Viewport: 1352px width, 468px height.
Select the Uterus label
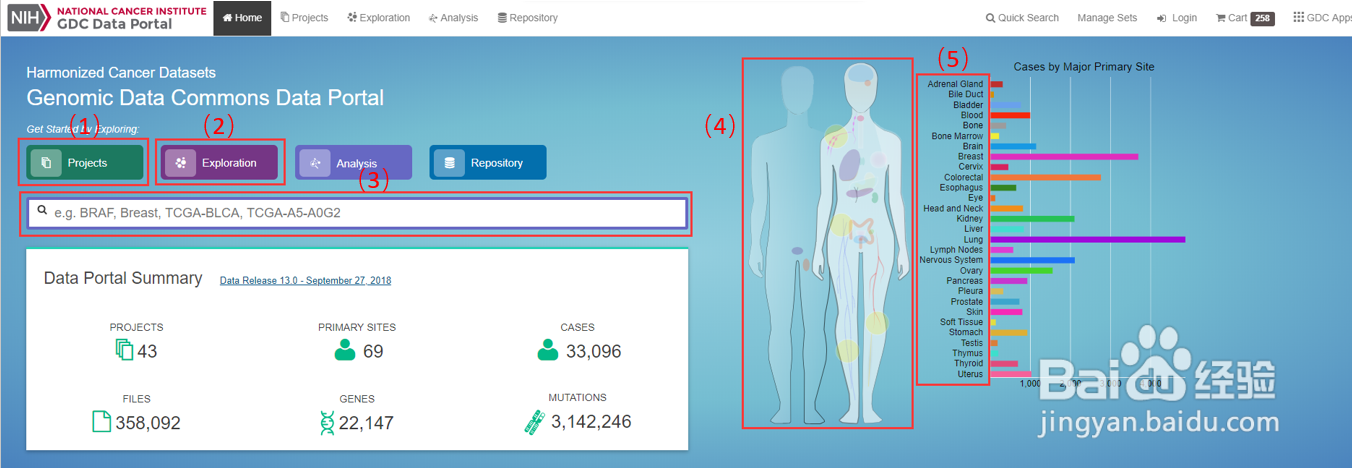pyautogui.click(x=970, y=374)
